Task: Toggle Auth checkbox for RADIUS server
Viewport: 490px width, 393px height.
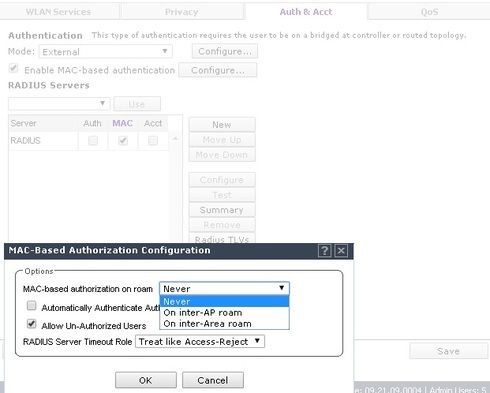Action: [93, 140]
